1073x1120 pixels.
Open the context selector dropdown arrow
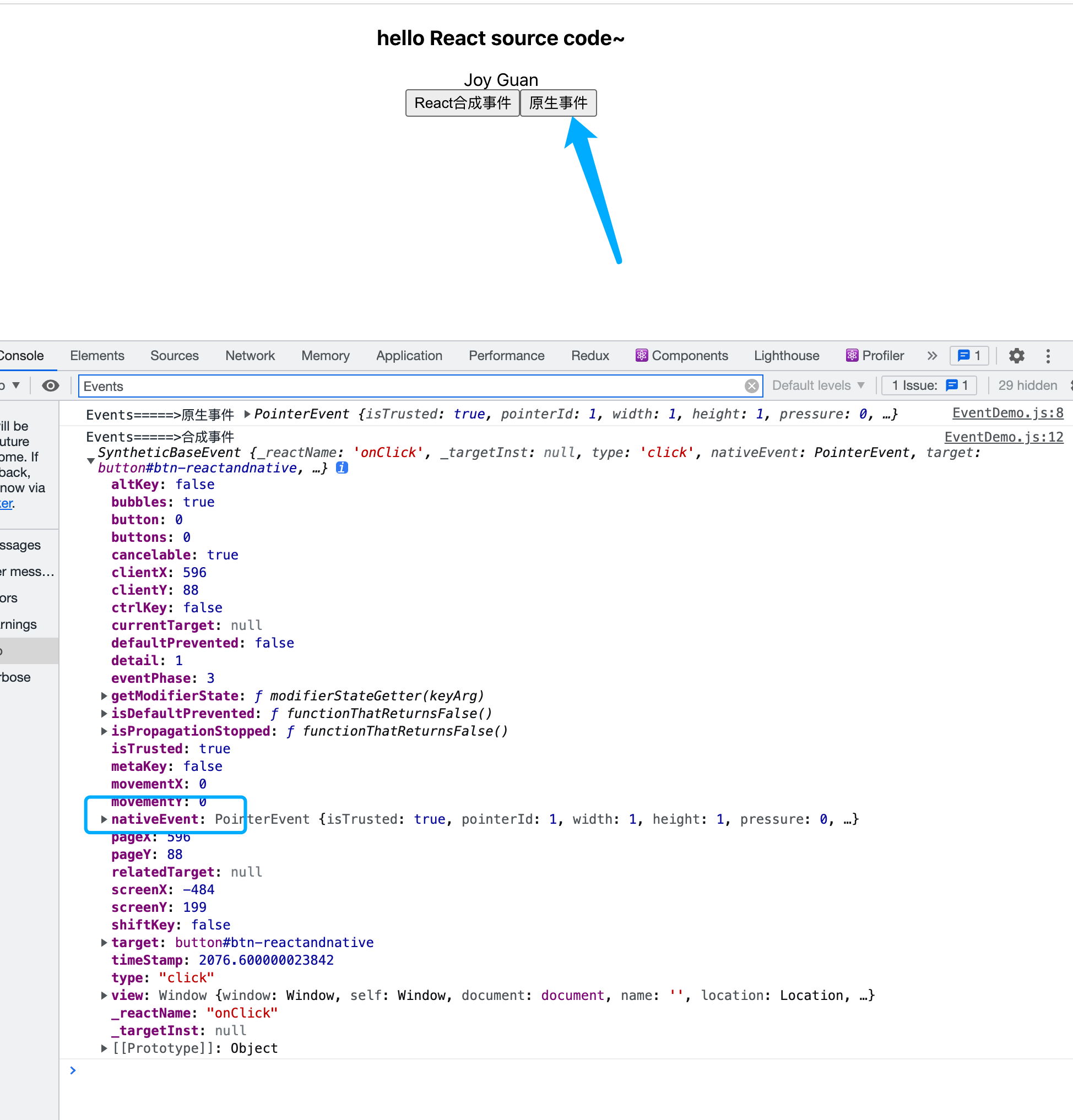(16, 385)
